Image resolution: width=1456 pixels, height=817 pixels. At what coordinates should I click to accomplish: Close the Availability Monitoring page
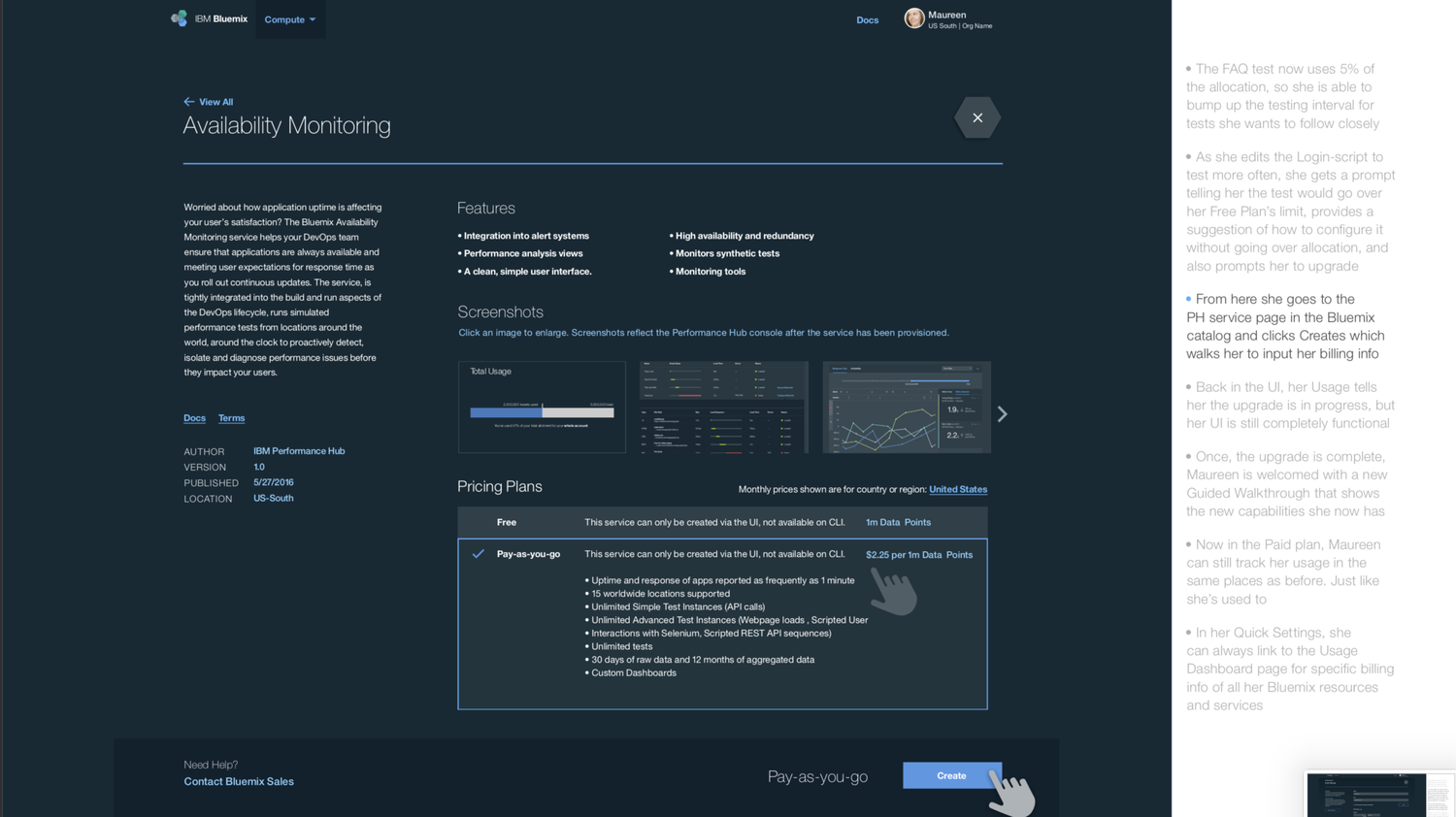pyautogui.click(x=977, y=117)
